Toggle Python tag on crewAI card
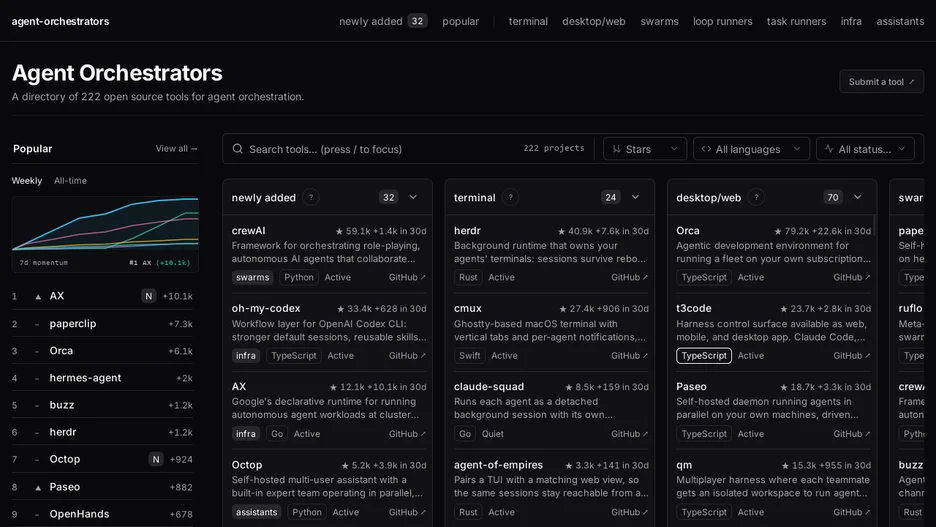Screen dimensions: 936x527 click(x=298, y=278)
